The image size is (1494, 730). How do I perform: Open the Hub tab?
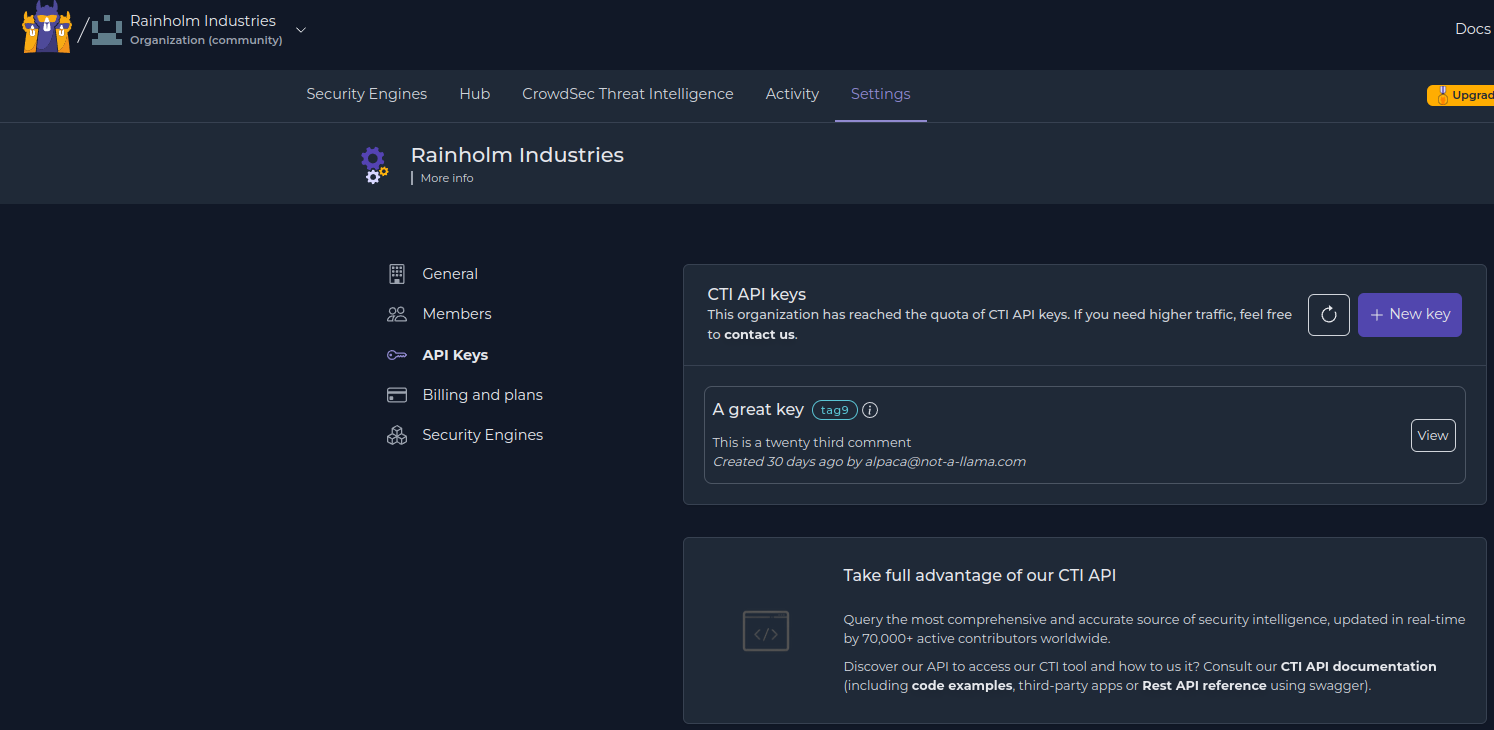(474, 94)
